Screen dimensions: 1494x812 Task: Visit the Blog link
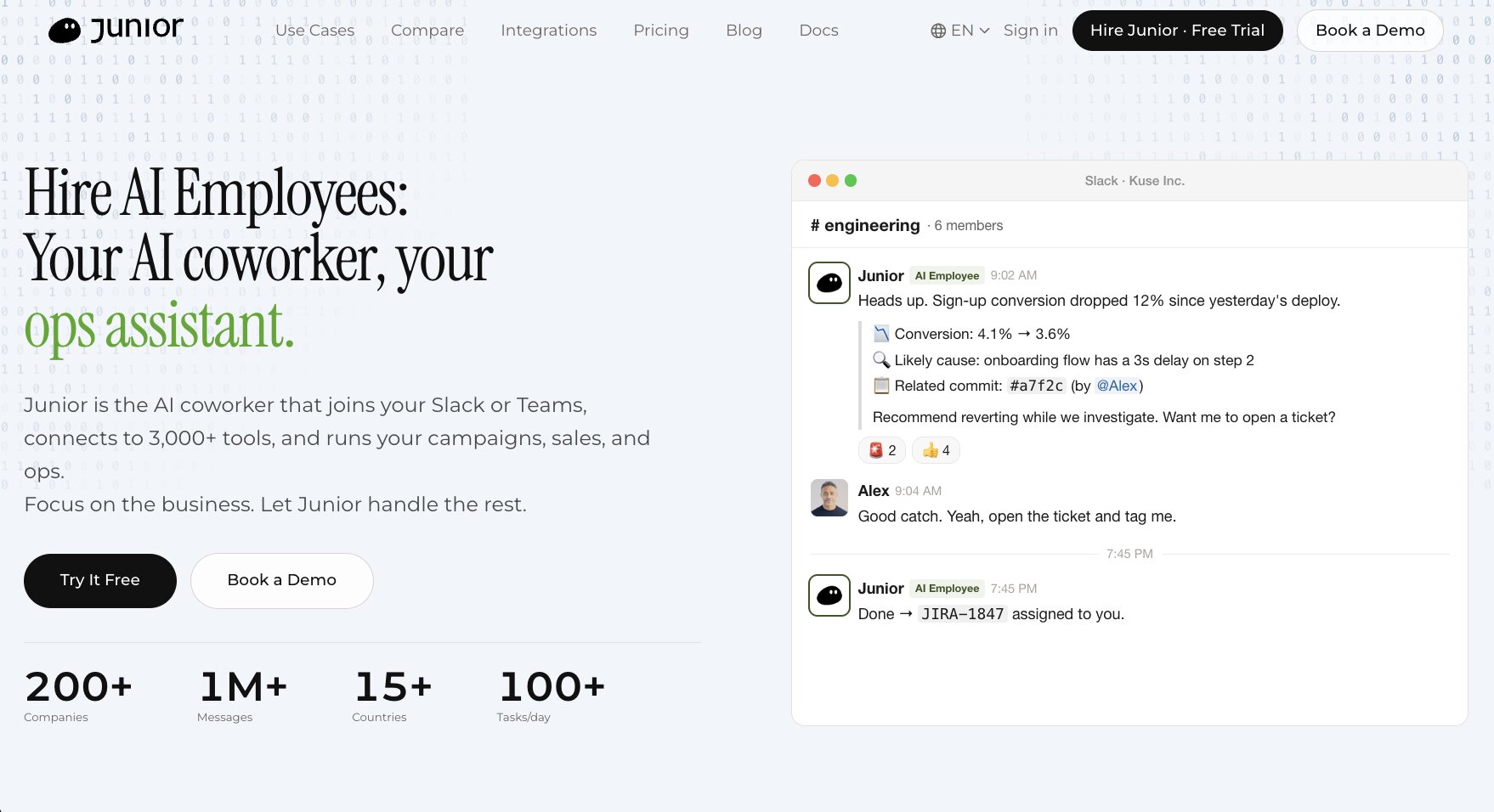pyautogui.click(x=744, y=31)
